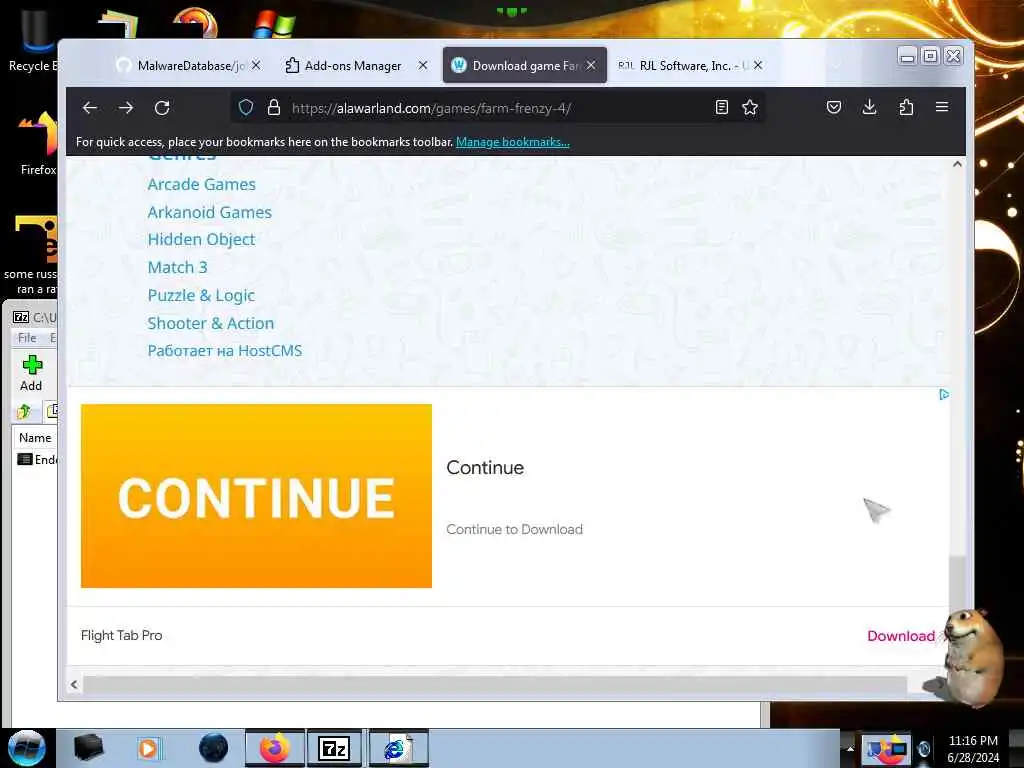Click the 7-Zip taskbar button

pyautogui.click(x=334, y=748)
